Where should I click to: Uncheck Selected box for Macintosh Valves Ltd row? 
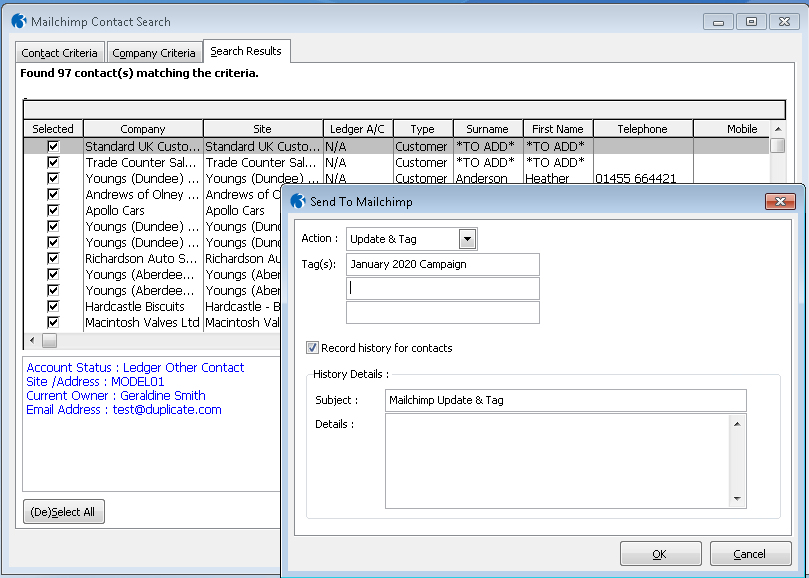(x=53, y=323)
